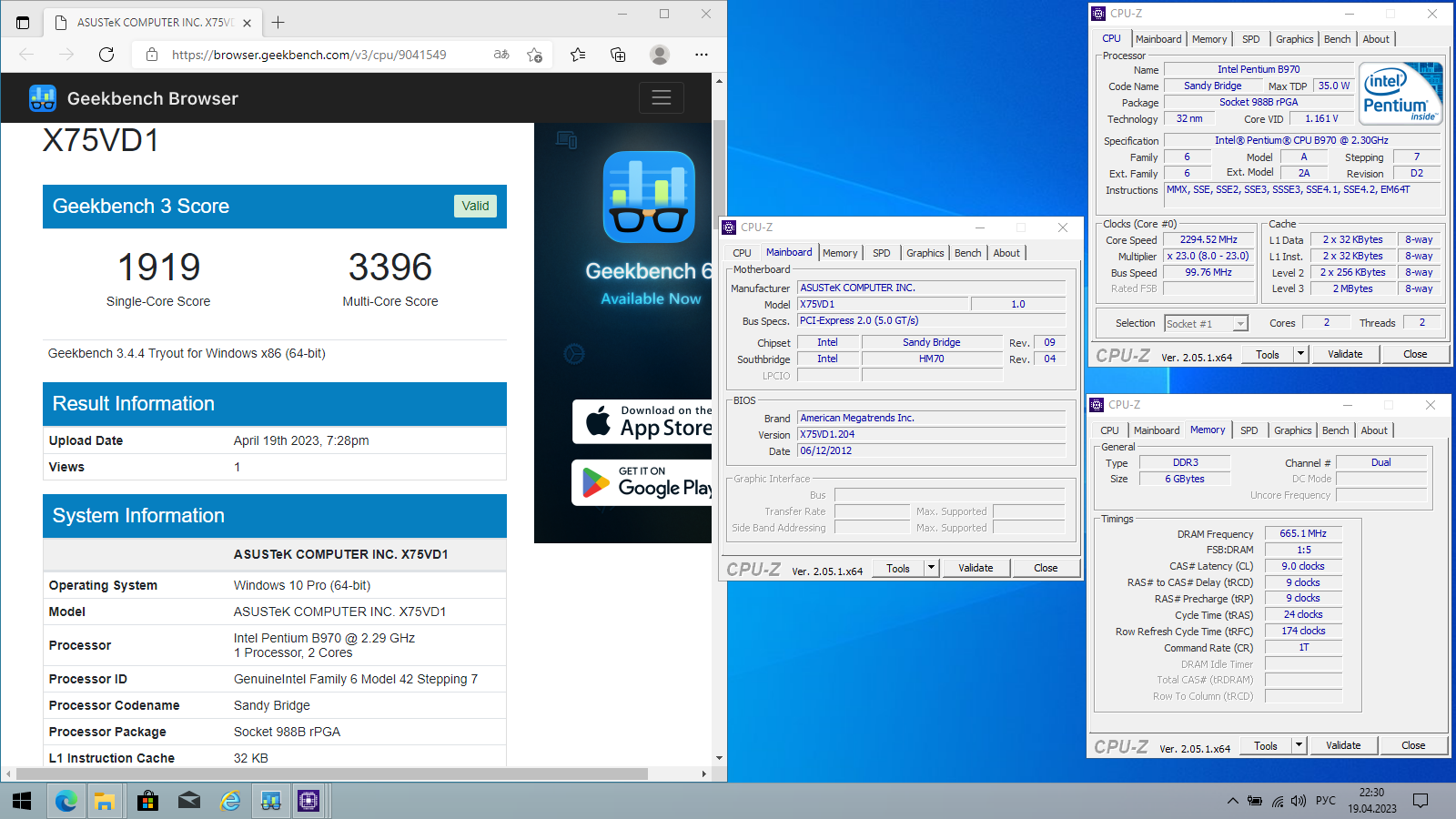Image resolution: width=1456 pixels, height=819 pixels.
Task: Select CPU tab in Mainboard CPU-Z window
Action: click(x=743, y=253)
